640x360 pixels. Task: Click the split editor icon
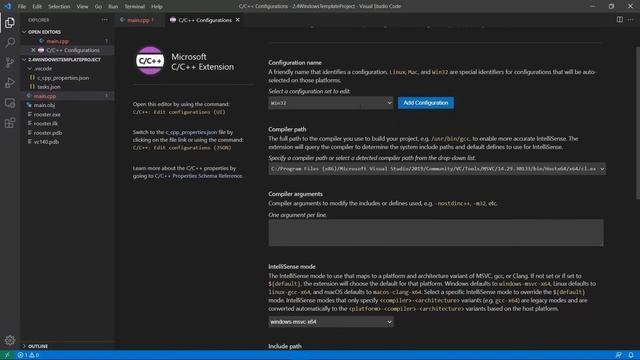pyautogui.click(x=620, y=20)
